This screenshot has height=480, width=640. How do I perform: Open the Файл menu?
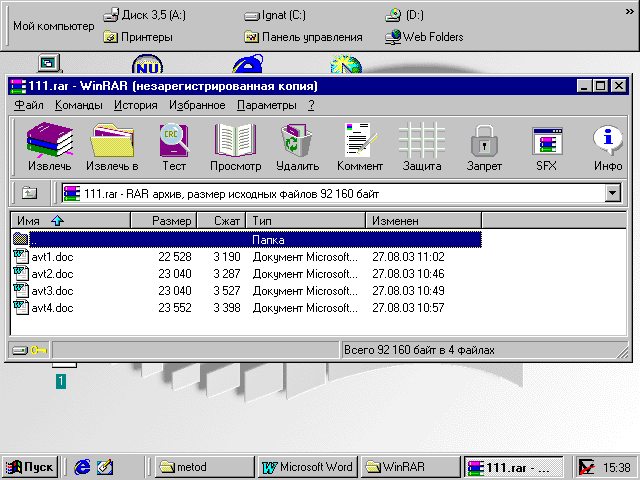tap(29, 105)
